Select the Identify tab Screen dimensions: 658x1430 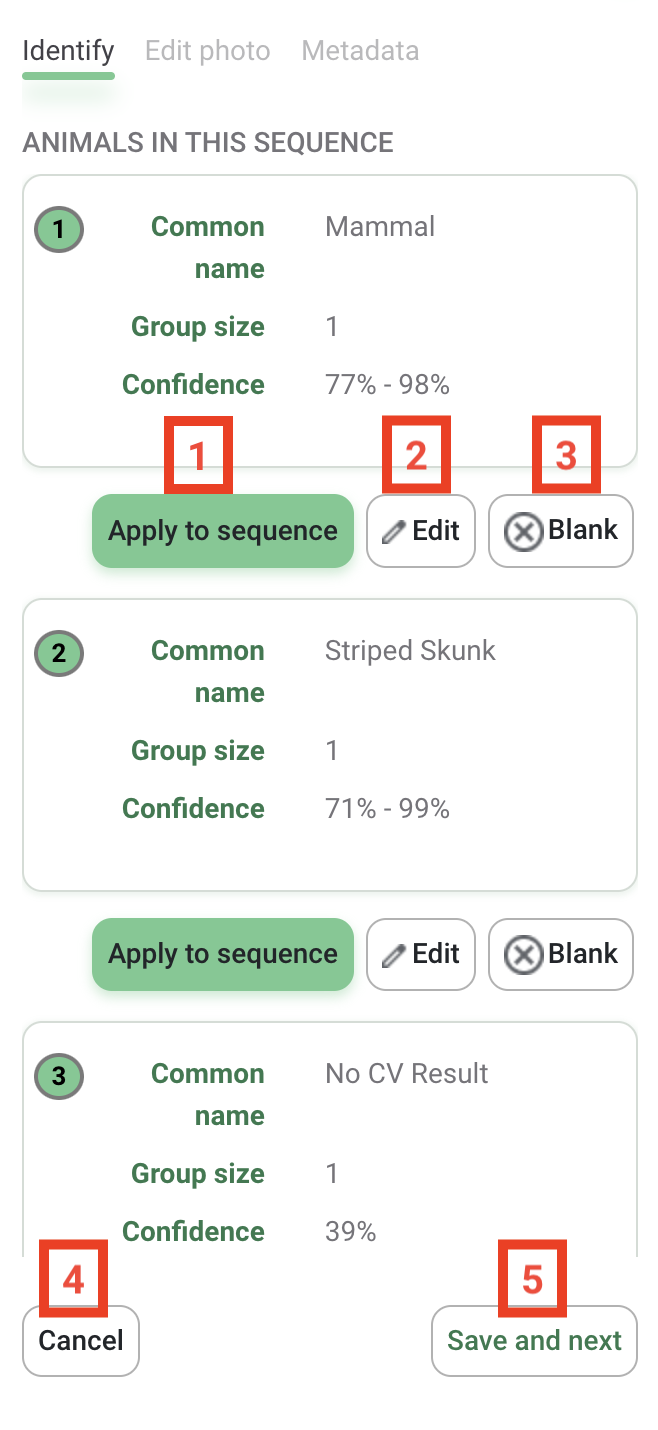pyautogui.click(x=69, y=51)
